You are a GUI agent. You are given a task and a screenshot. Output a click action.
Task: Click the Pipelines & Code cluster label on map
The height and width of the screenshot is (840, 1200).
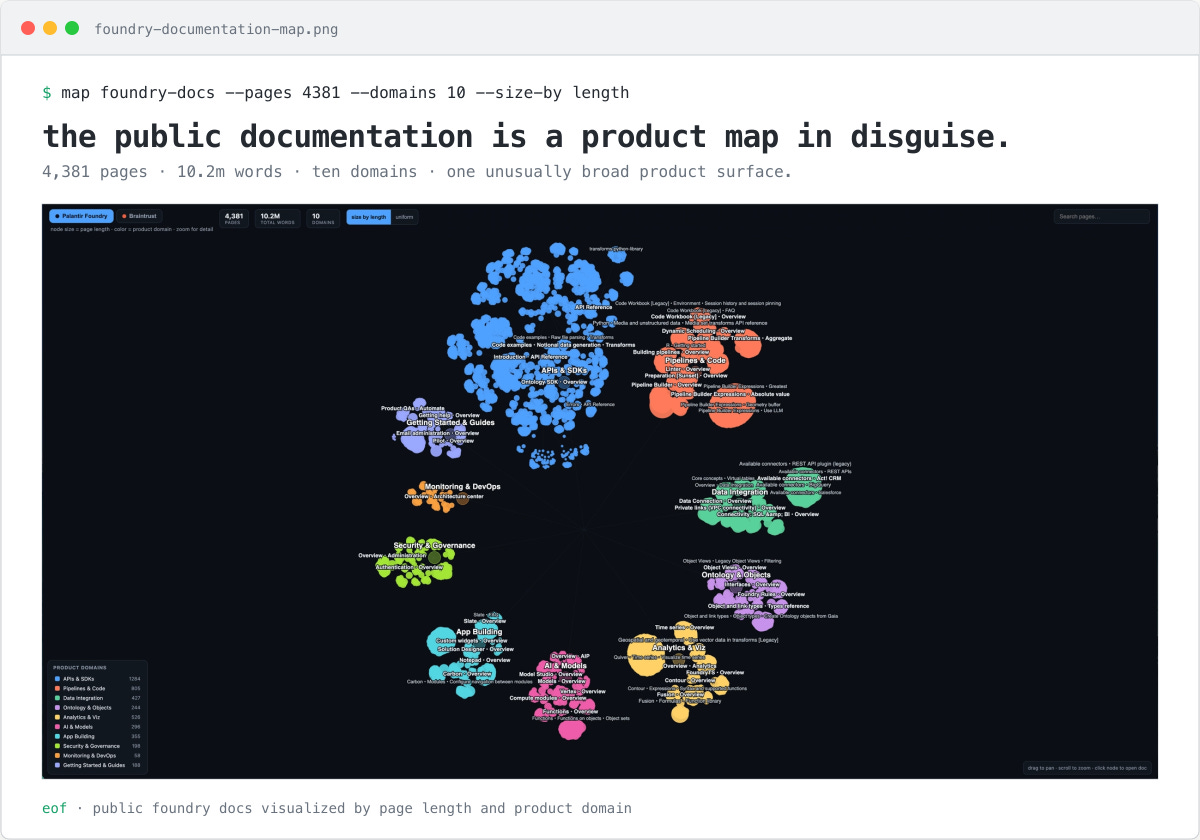point(695,360)
